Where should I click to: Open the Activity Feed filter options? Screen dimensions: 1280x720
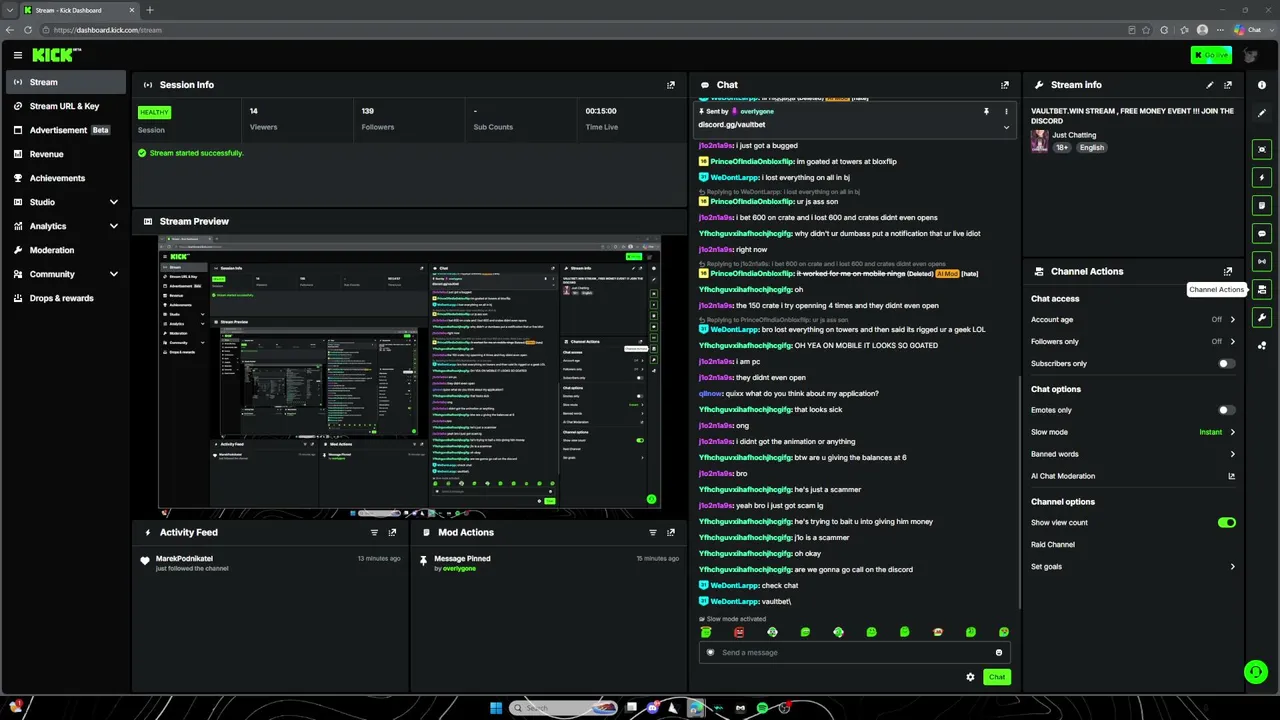374,533
